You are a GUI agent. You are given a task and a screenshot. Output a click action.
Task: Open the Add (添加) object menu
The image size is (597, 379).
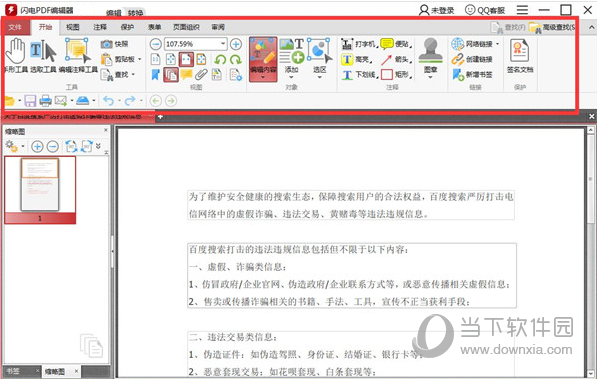click(x=292, y=59)
